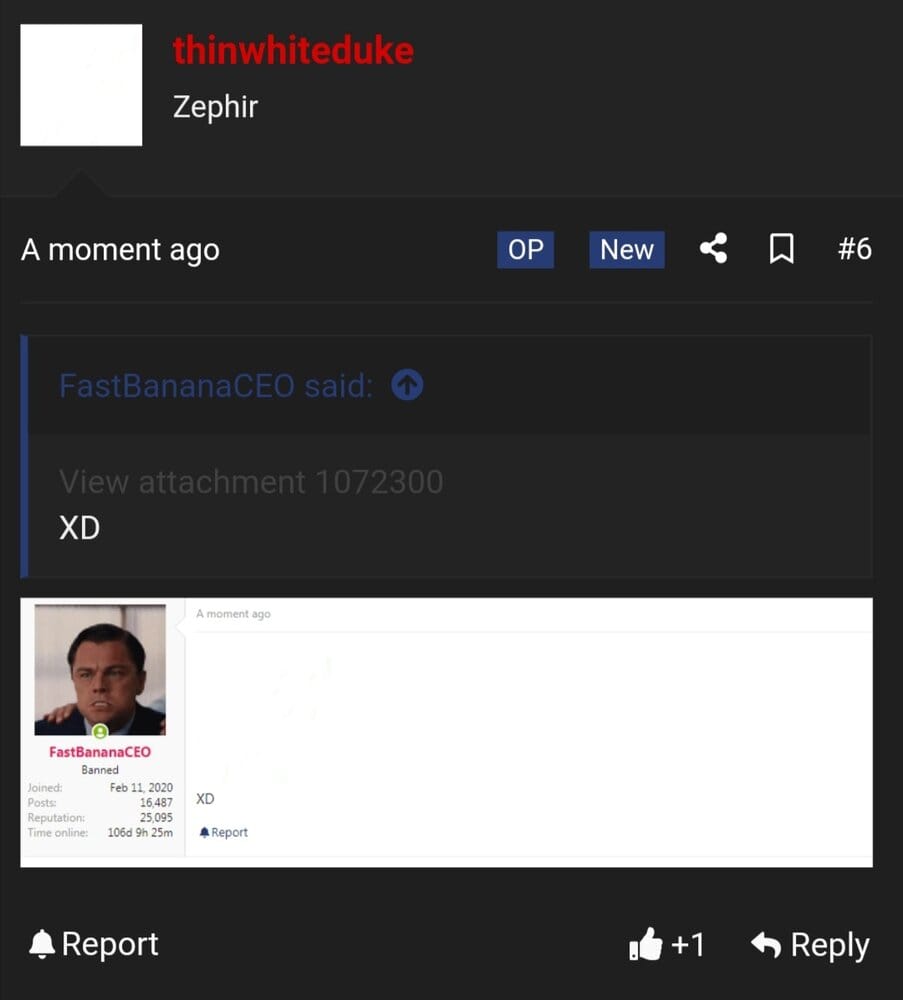This screenshot has width=903, height=1000.
Task: Click the curved reply arrow icon
Action: (764, 943)
